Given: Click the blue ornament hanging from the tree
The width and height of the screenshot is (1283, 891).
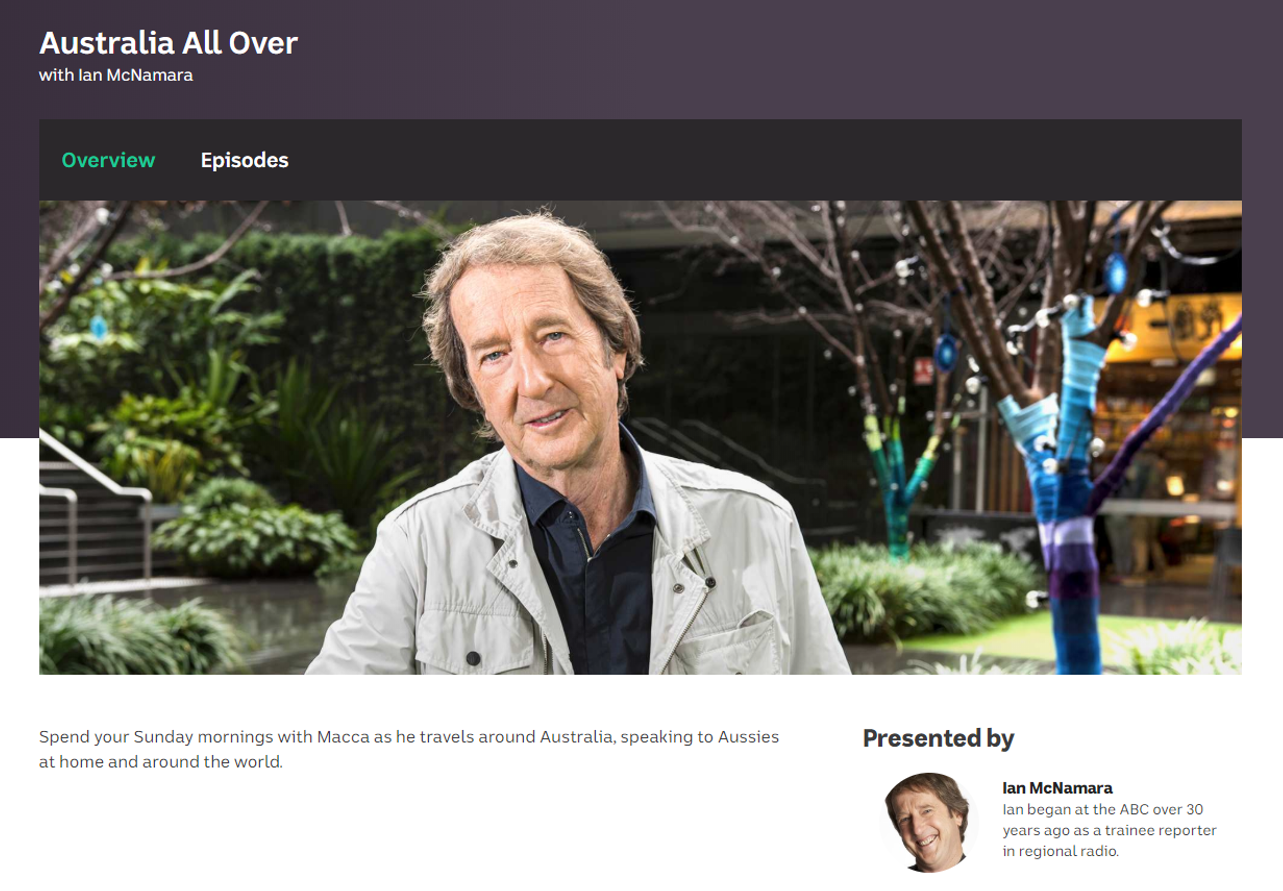Looking at the screenshot, I should pos(945,350).
